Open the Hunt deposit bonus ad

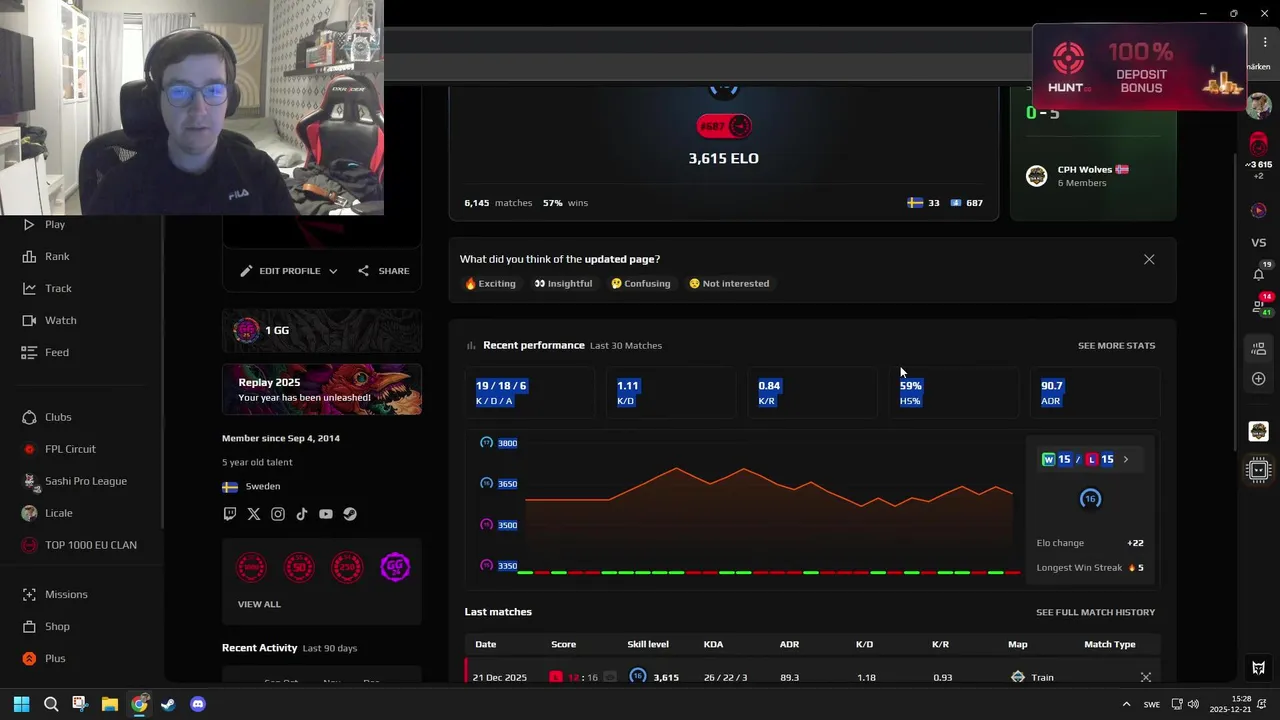[x=1139, y=66]
